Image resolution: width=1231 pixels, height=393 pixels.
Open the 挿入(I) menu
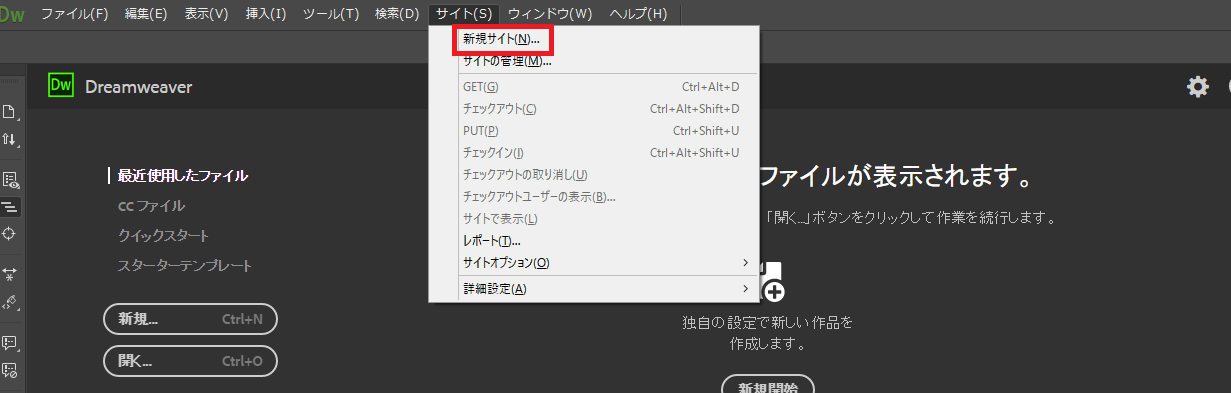[x=266, y=14]
